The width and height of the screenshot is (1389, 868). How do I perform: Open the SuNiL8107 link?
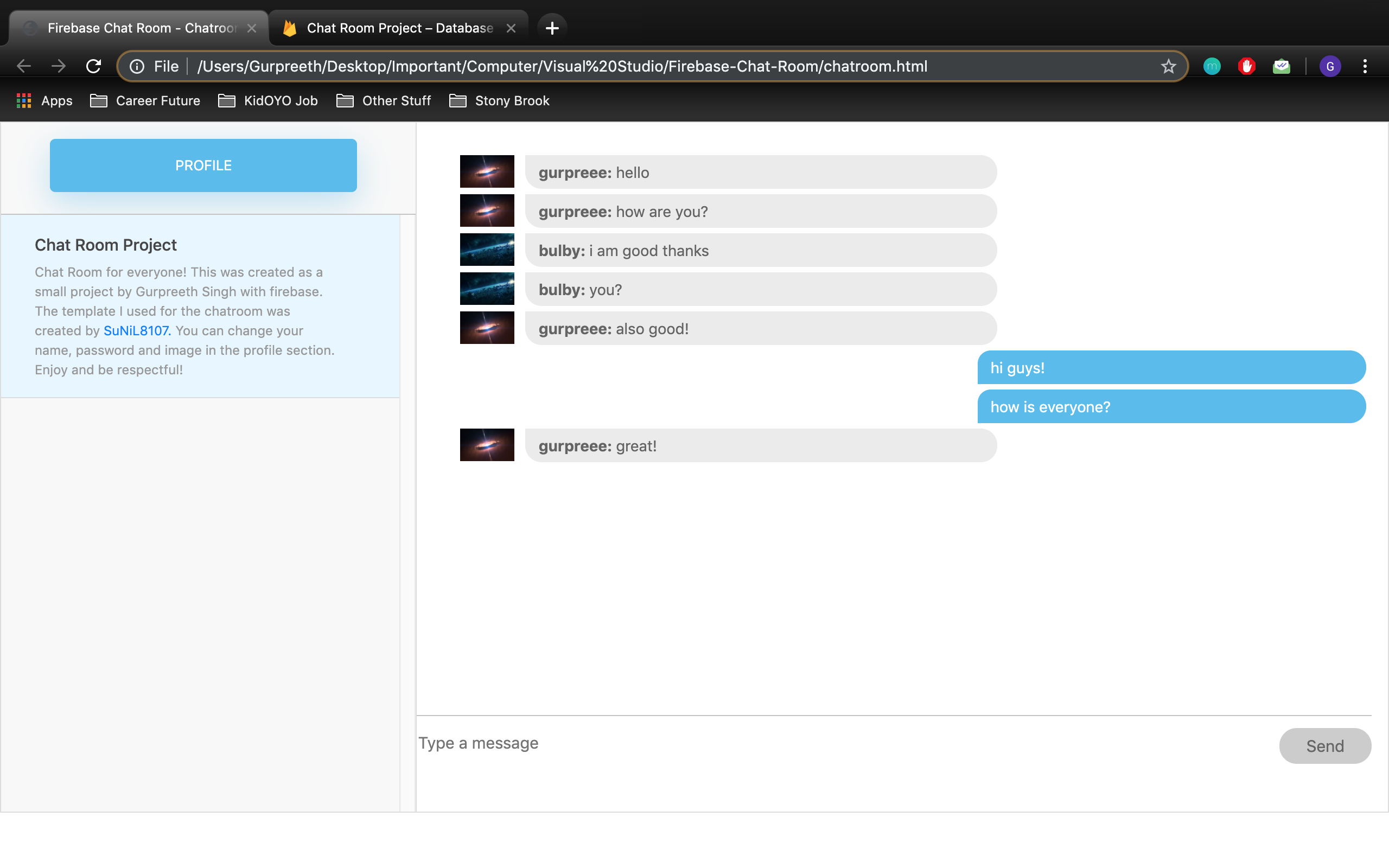pos(136,331)
